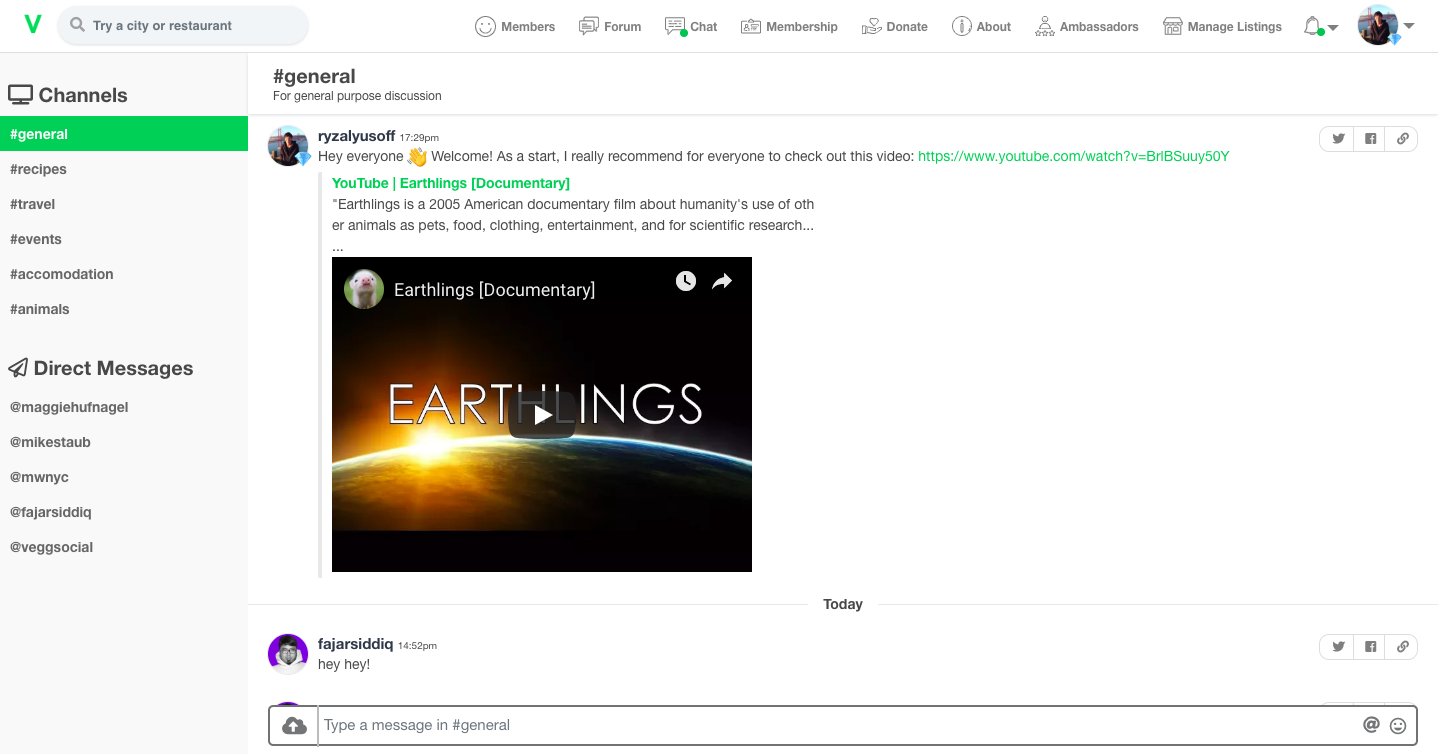This screenshot has height=754, width=1438.
Task: Click the share arrow icon on video
Action: point(722,282)
